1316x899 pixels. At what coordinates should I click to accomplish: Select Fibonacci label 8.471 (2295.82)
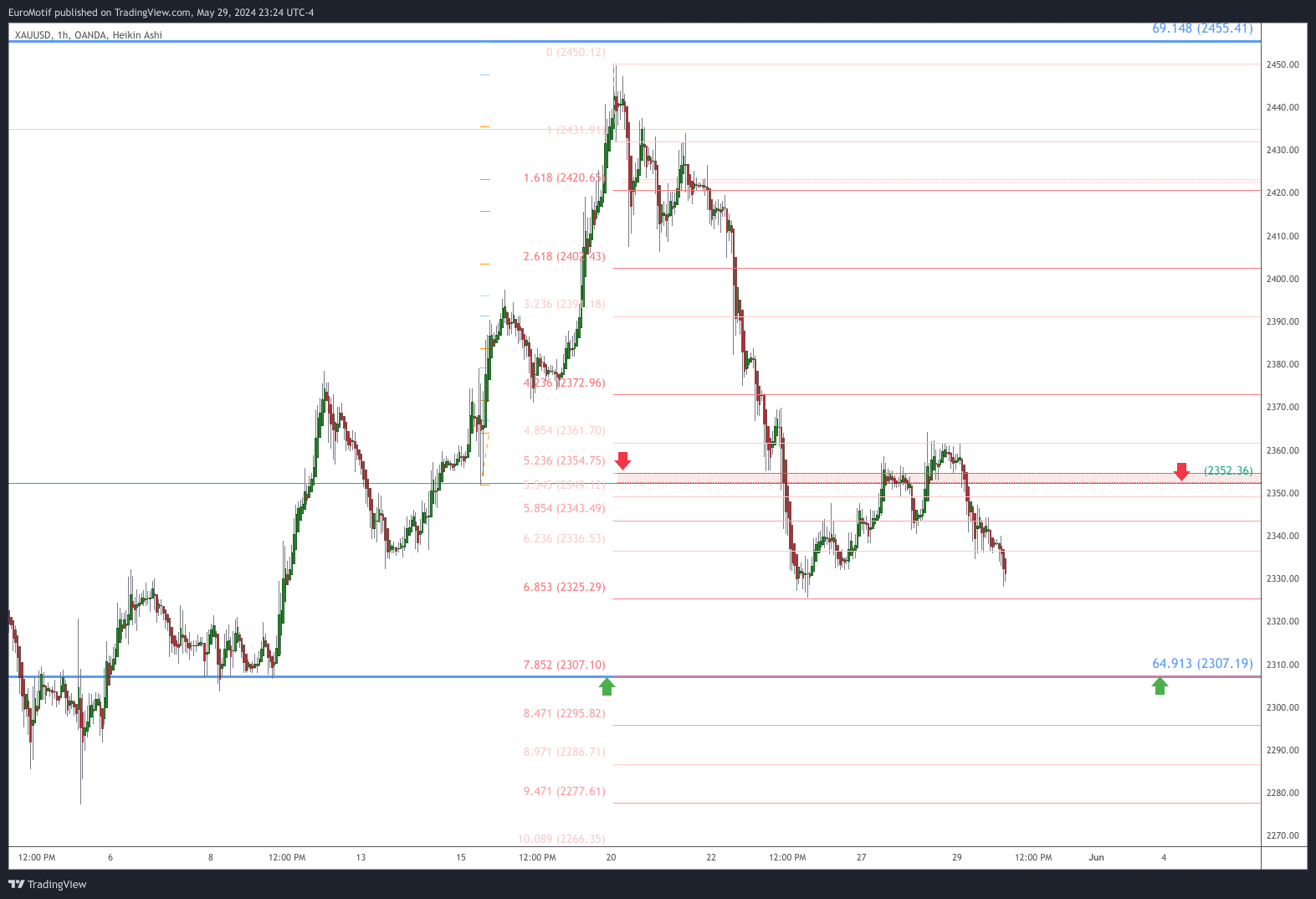tap(565, 713)
